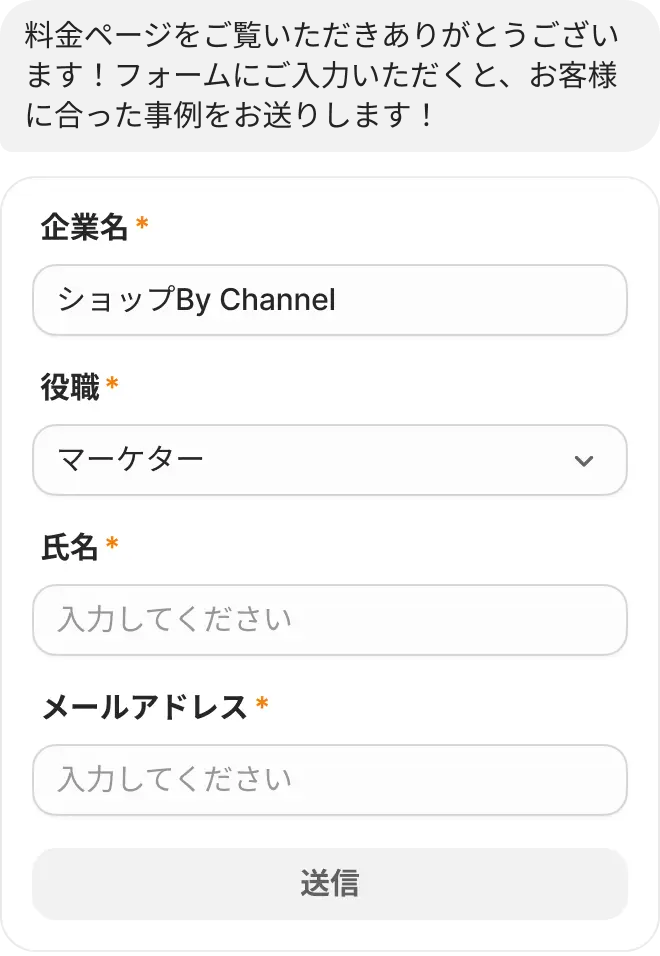Click the word "Channel" in the company field
Screen dimensions: 660x956
coord(278,300)
